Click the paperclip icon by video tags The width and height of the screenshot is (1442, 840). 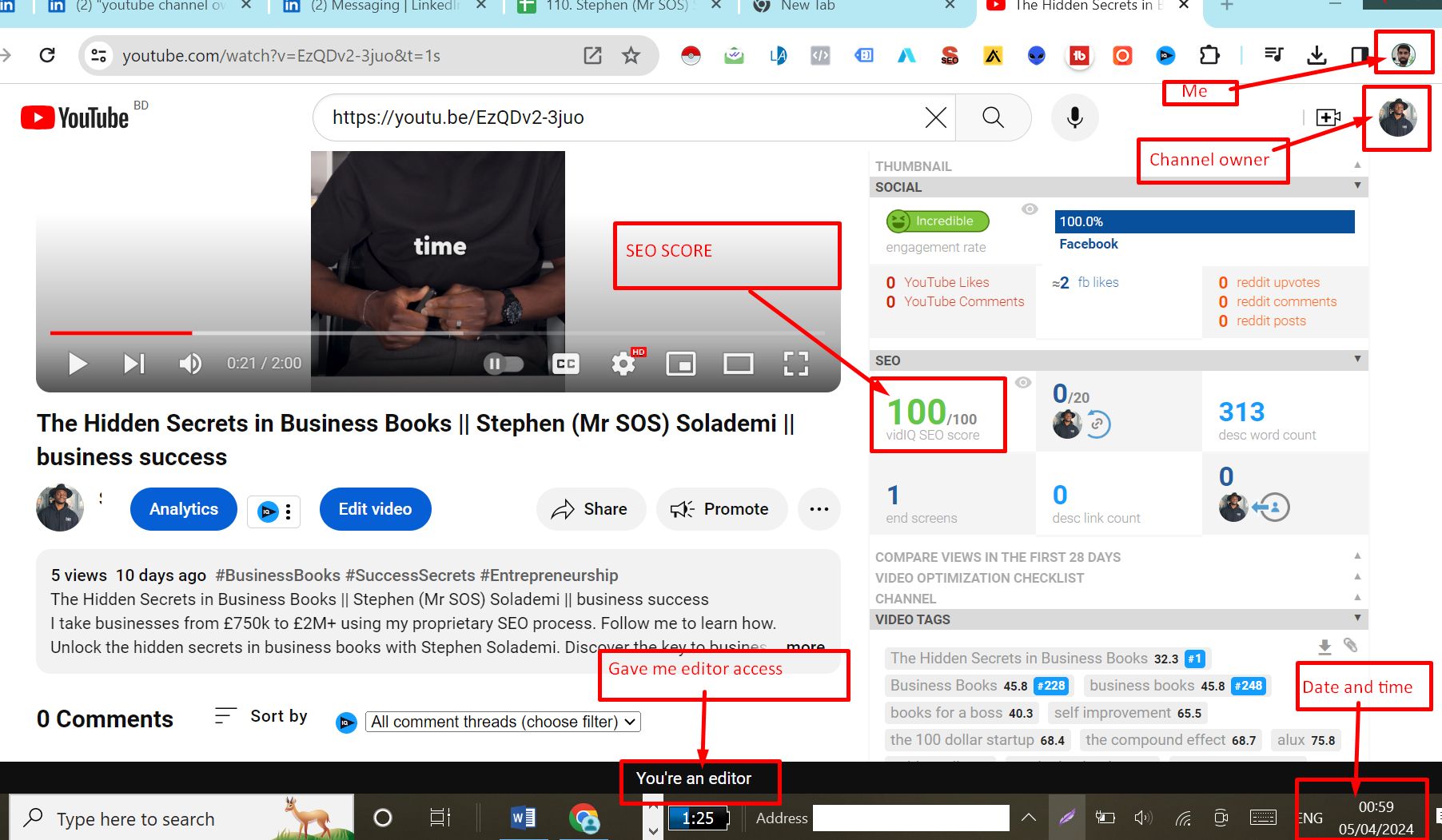(1350, 646)
